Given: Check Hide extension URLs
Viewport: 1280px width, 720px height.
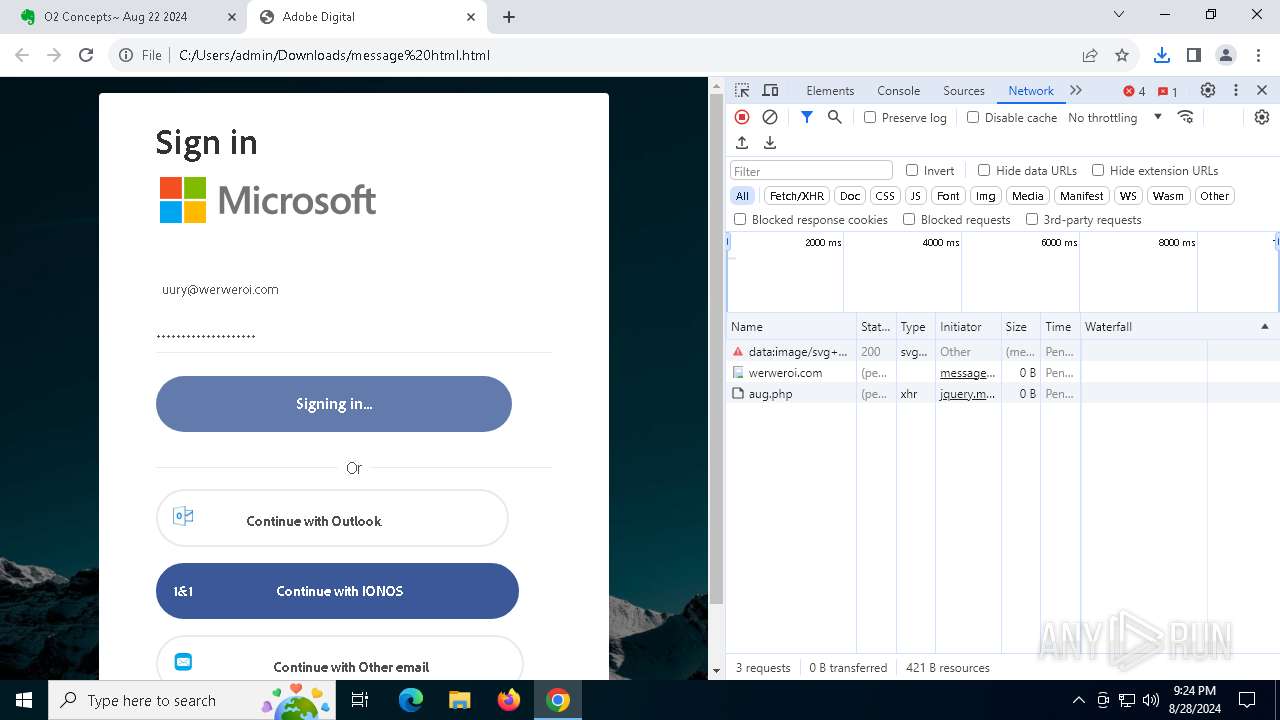Looking at the screenshot, I should [x=1098, y=170].
